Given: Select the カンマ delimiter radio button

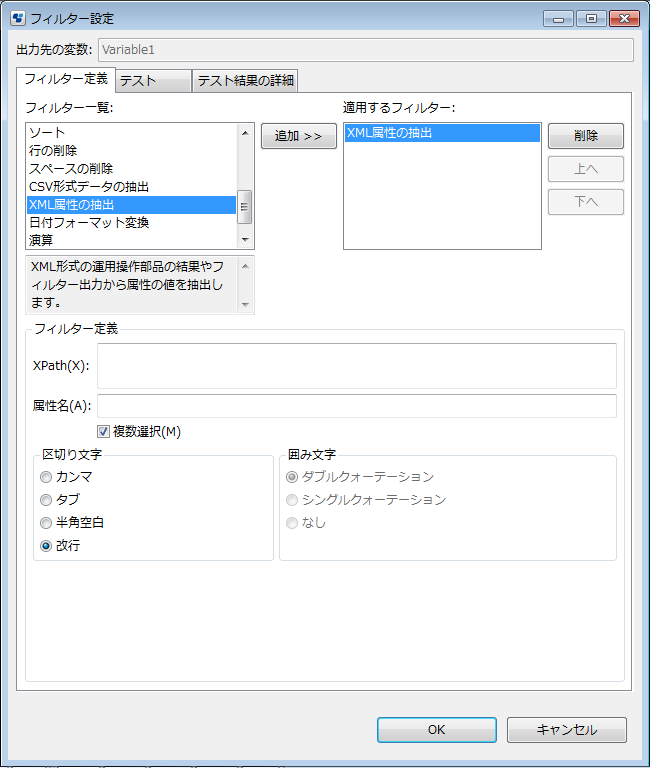Looking at the screenshot, I should pyautogui.click(x=46, y=477).
